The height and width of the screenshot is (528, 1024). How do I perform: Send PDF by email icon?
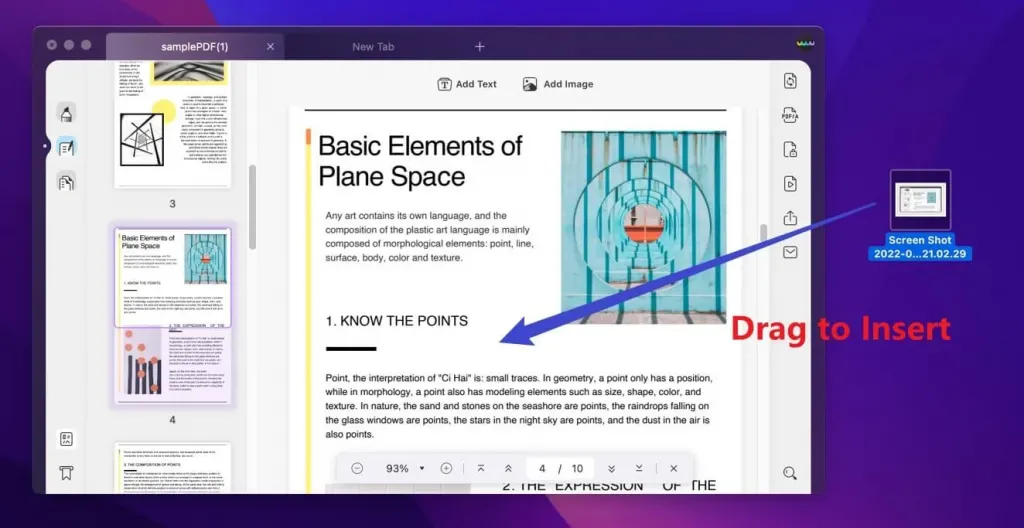[x=790, y=252]
